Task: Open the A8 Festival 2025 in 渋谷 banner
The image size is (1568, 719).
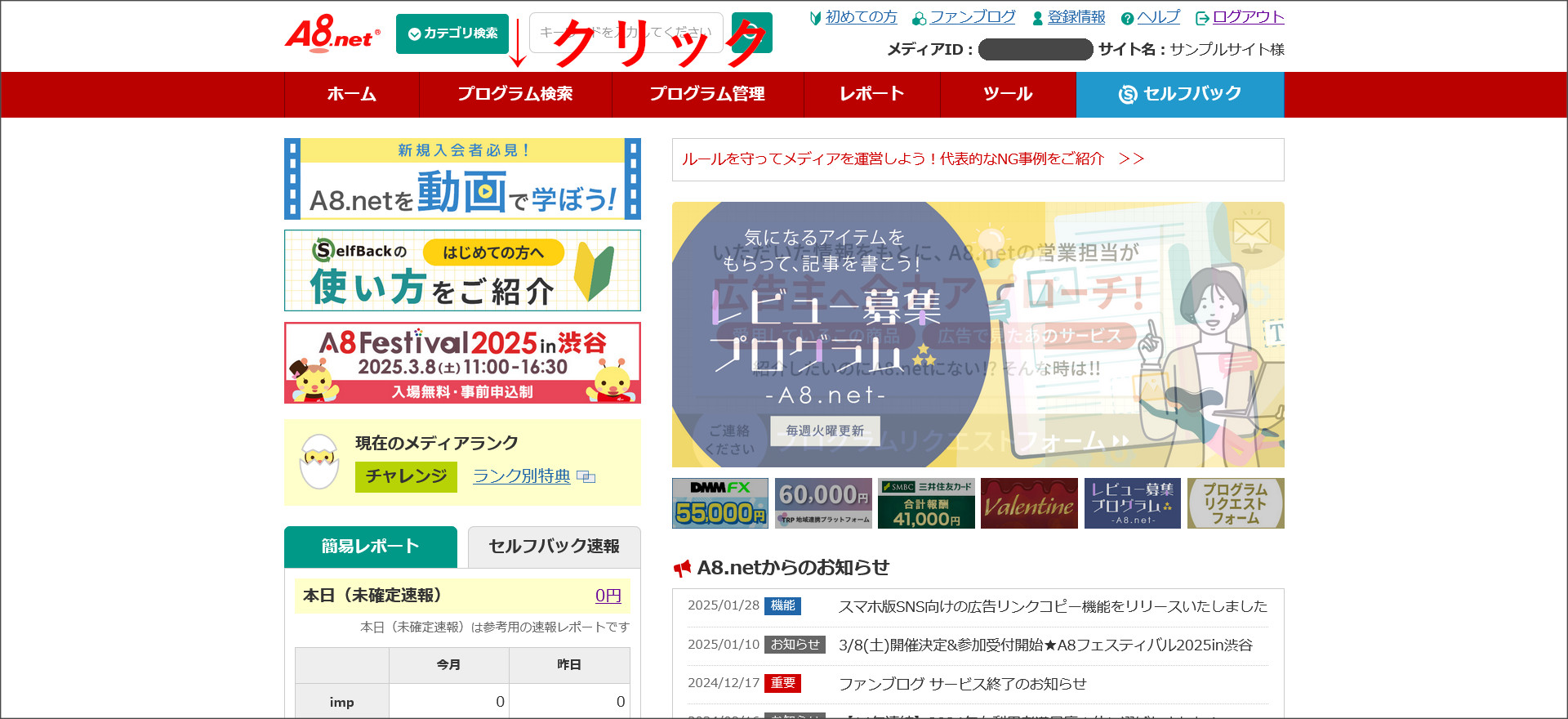Action: [462, 363]
